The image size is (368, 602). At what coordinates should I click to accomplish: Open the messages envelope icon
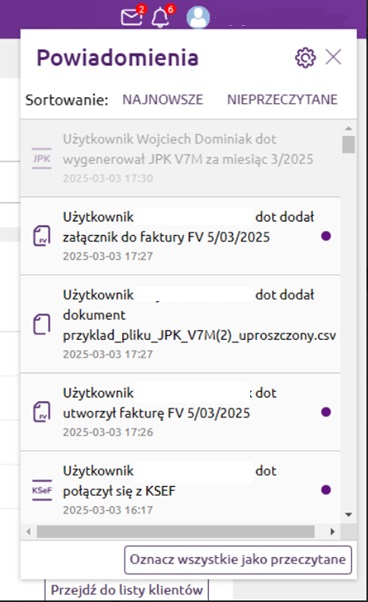[x=132, y=17]
